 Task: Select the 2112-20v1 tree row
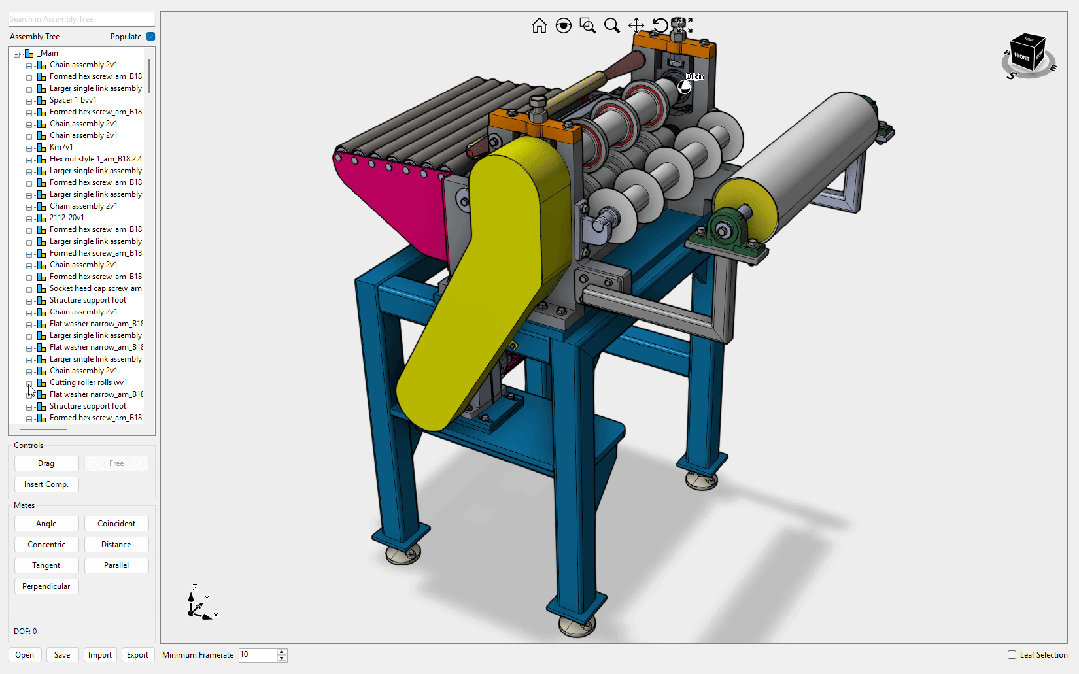tap(67, 218)
